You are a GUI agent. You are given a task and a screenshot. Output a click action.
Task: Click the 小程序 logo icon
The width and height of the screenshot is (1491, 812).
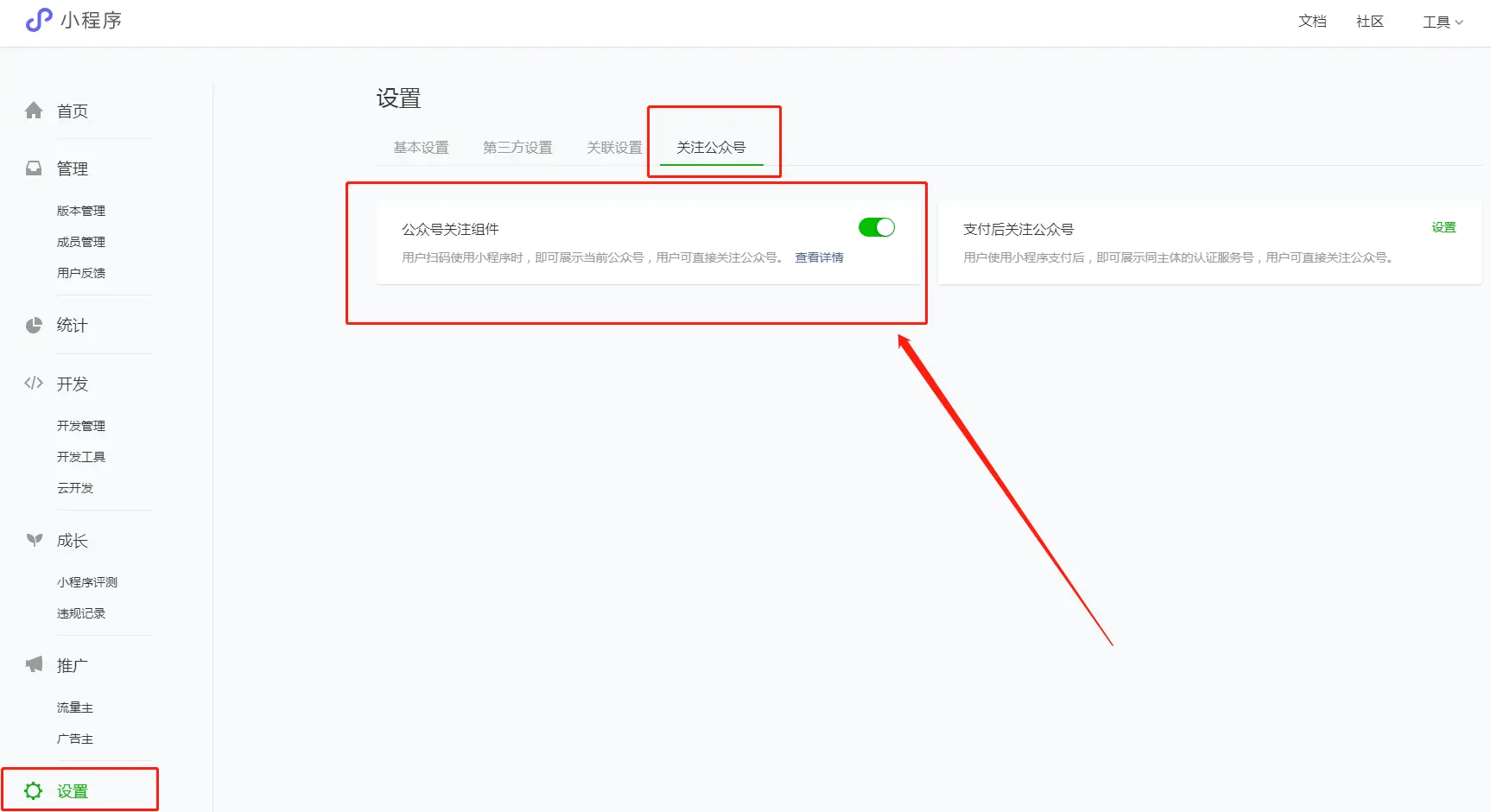pyautogui.click(x=39, y=20)
